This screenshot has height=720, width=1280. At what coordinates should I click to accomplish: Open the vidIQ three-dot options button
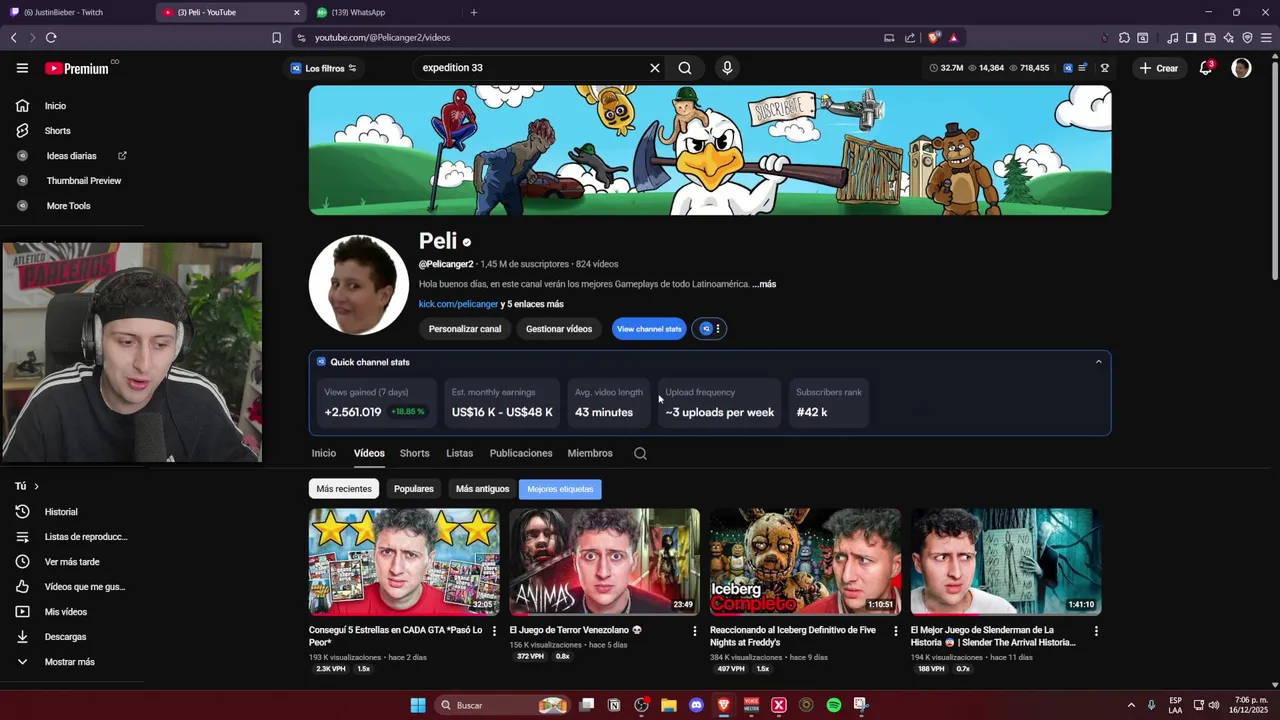710,329
